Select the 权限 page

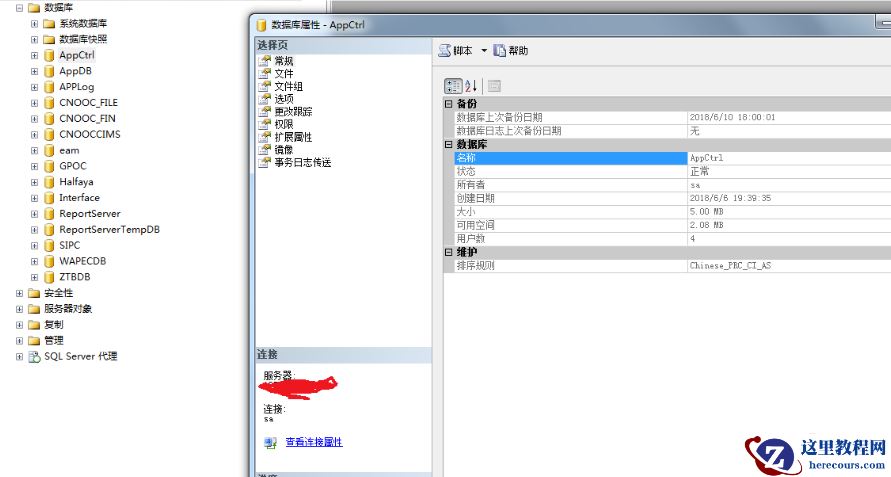(x=284, y=124)
